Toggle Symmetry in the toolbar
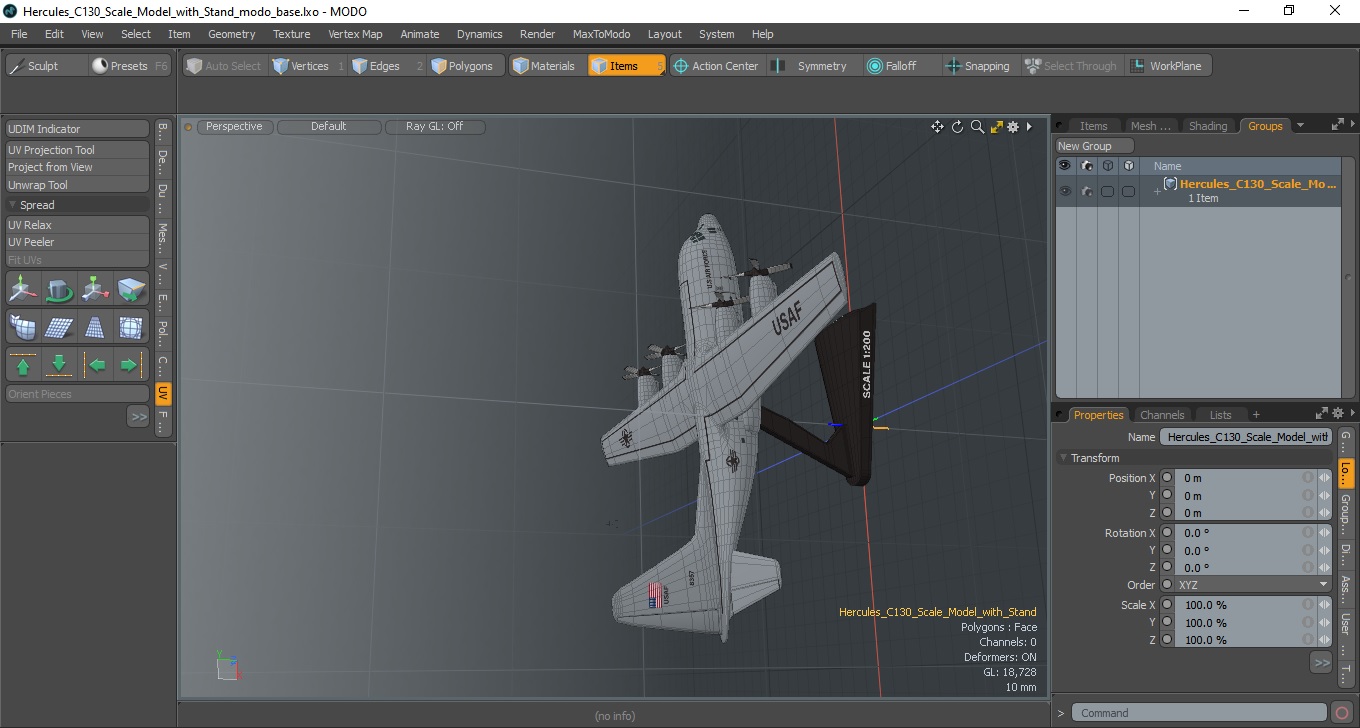 [814, 66]
